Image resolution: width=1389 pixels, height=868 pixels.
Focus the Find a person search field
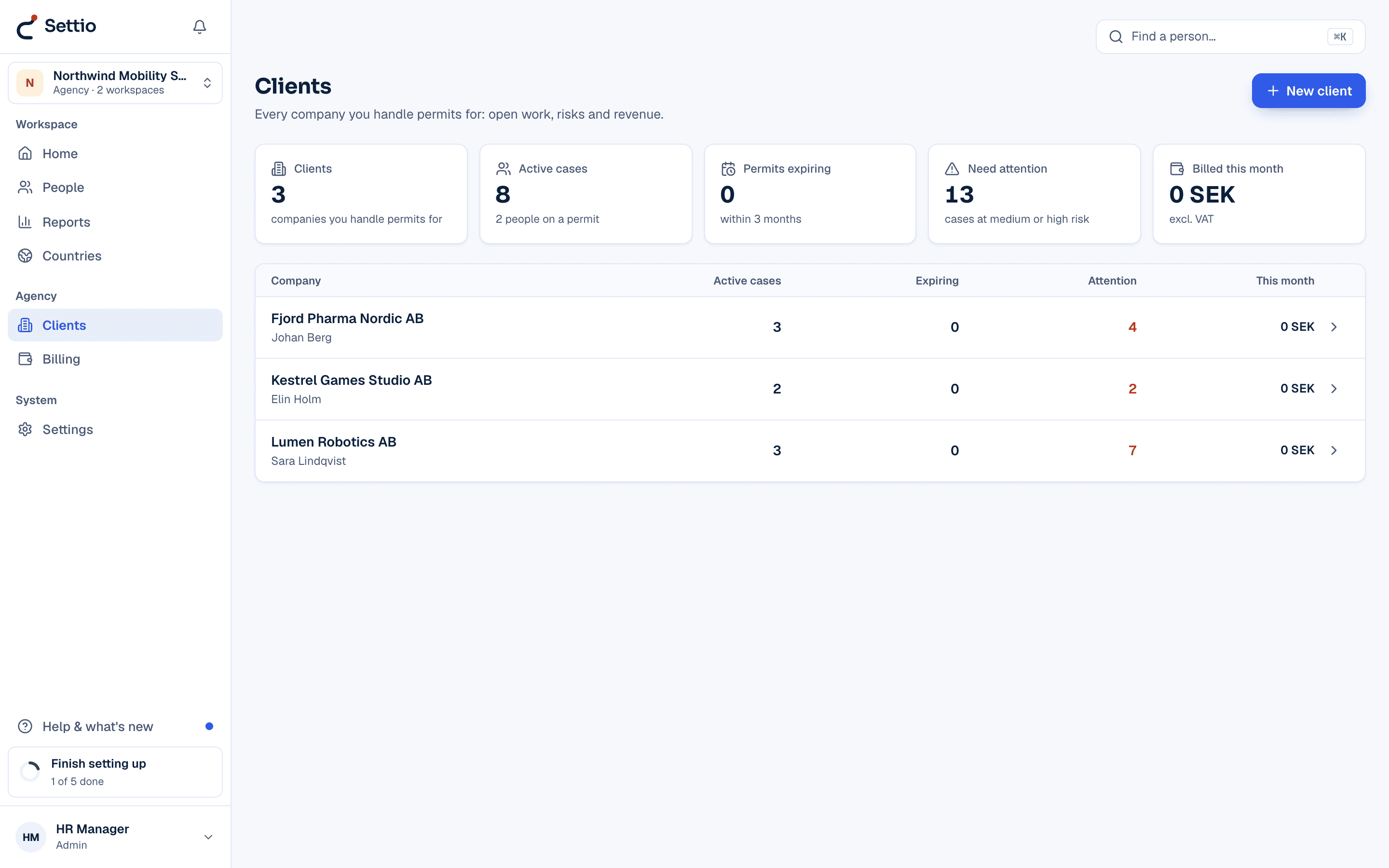pyautogui.click(x=1230, y=37)
